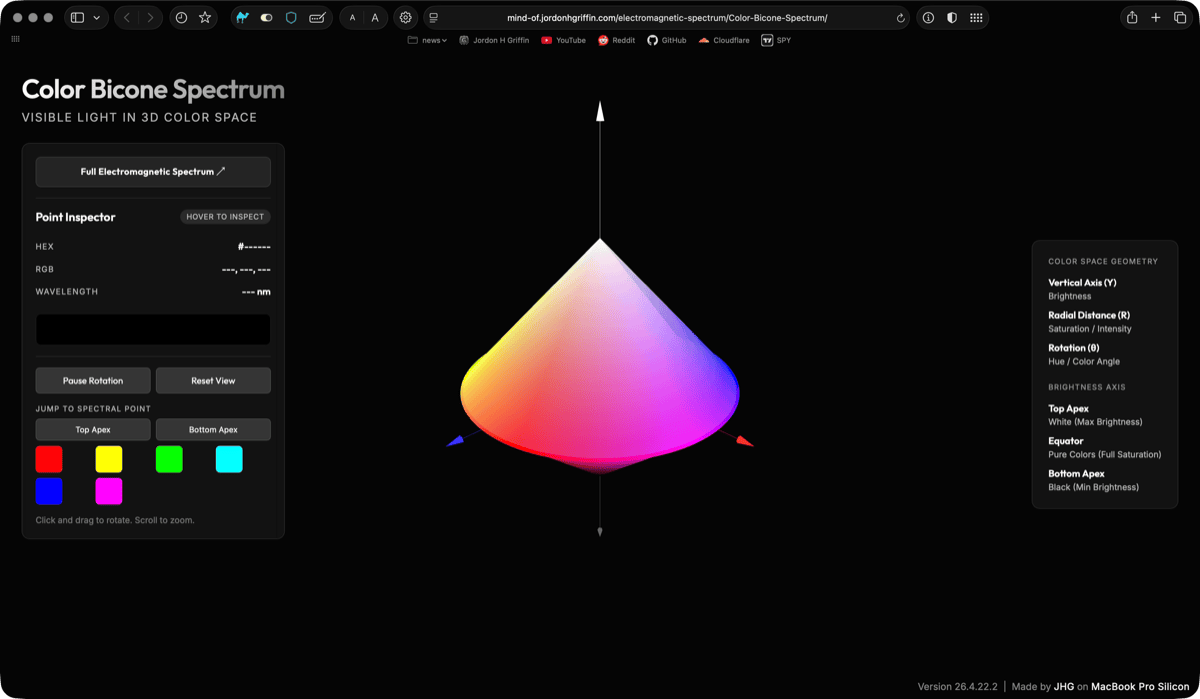Open the Full Electromagnetic Spectrum link
The image size is (1200, 699).
tap(153, 172)
